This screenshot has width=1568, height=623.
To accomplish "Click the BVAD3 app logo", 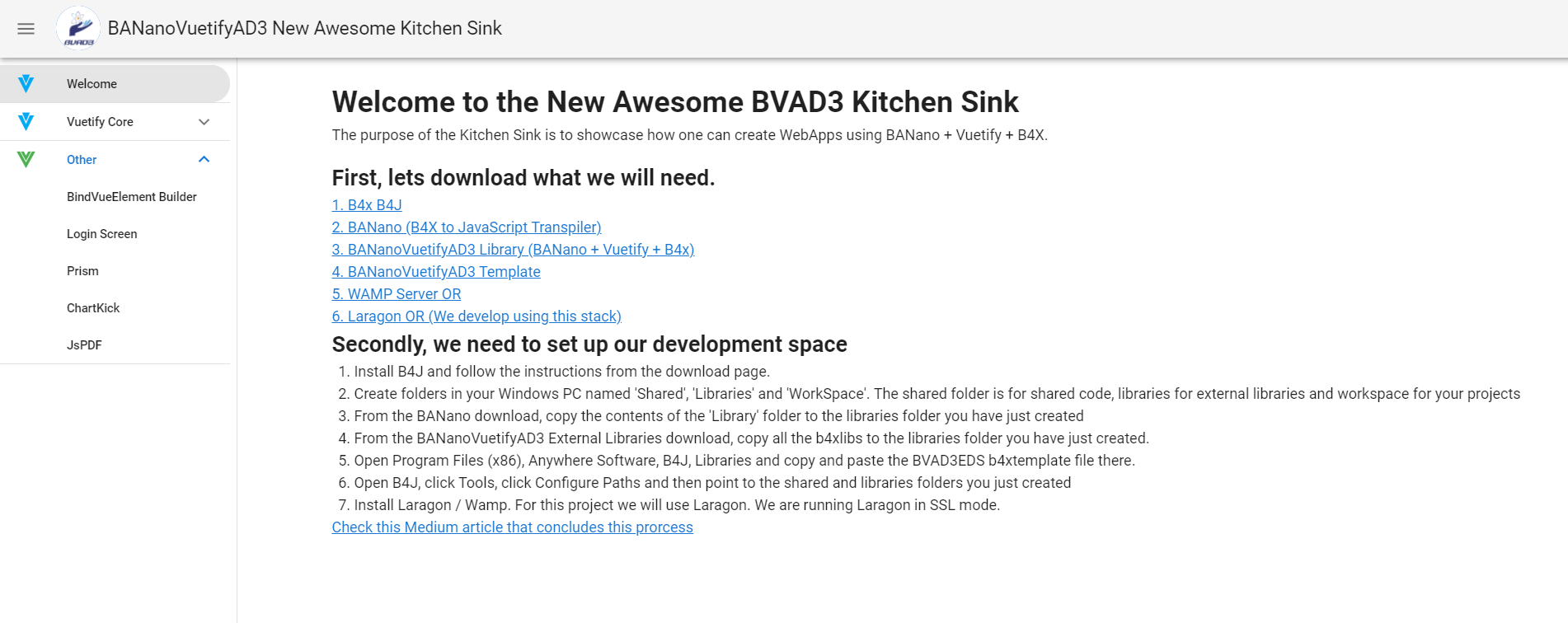I will [78, 29].
